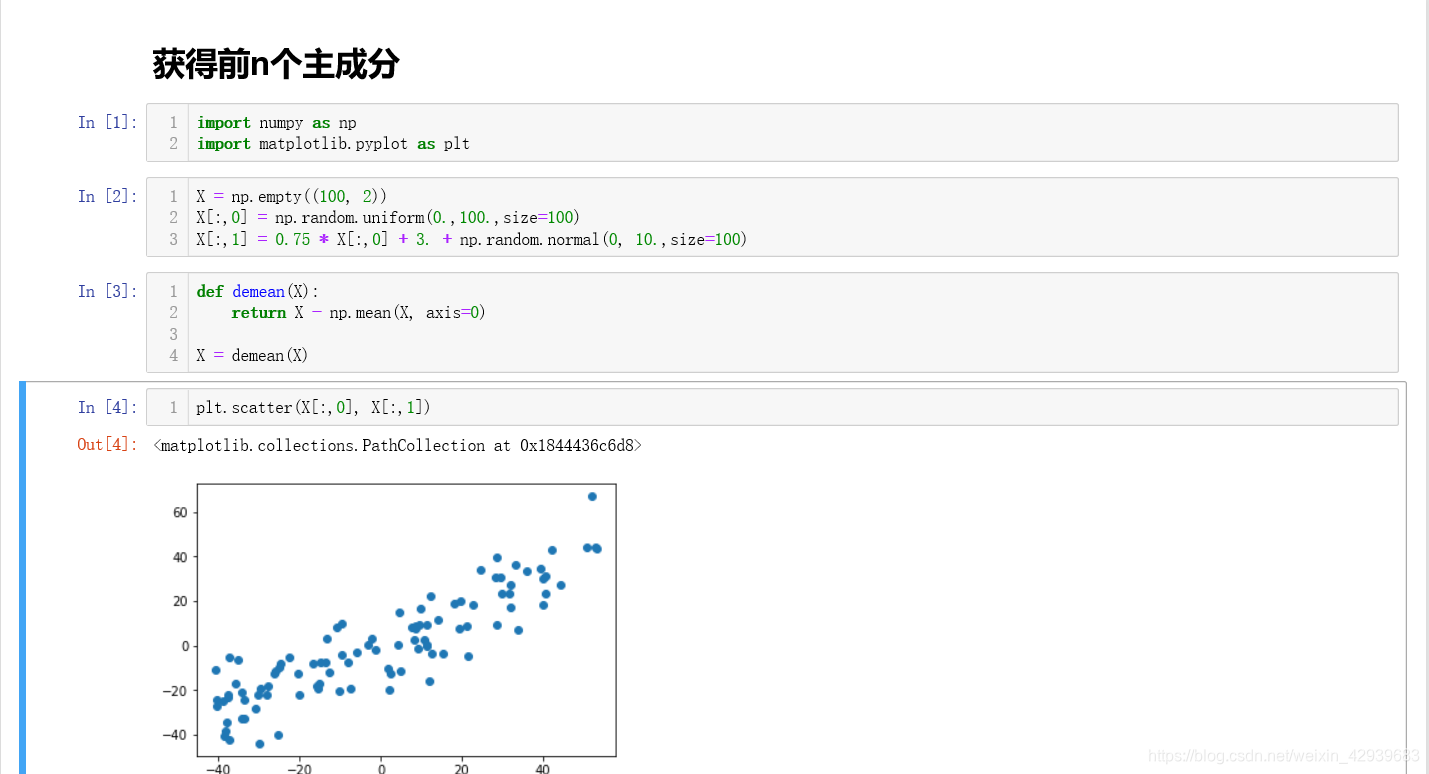Click y-axis tick label 60 on plot
Image resolution: width=1429 pixels, height=774 pixels.
[x=181, y=512]
